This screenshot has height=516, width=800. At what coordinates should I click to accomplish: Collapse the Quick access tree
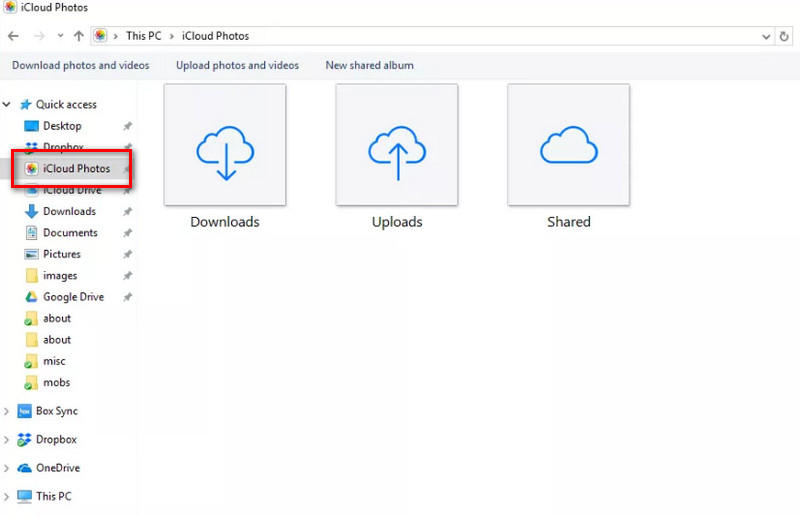[x=8, y=104]
